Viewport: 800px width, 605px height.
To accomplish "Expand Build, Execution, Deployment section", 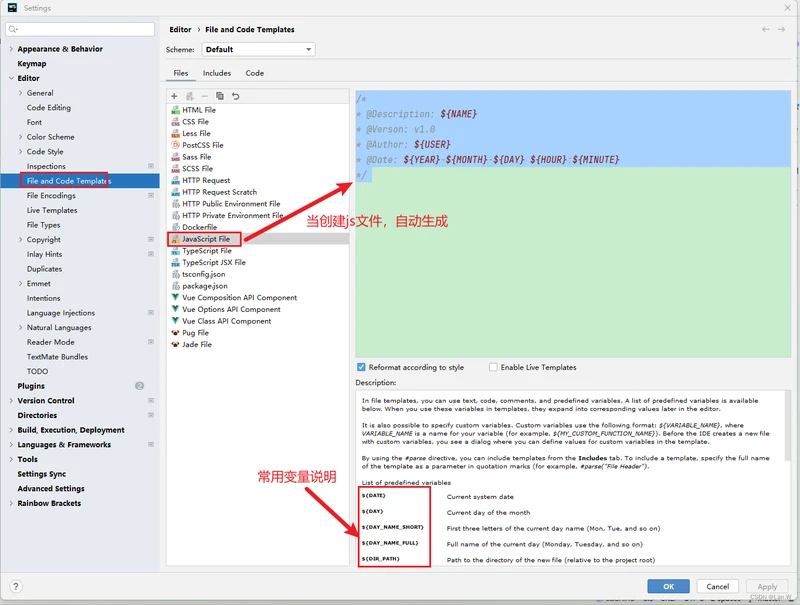I will tap(11, 430).
